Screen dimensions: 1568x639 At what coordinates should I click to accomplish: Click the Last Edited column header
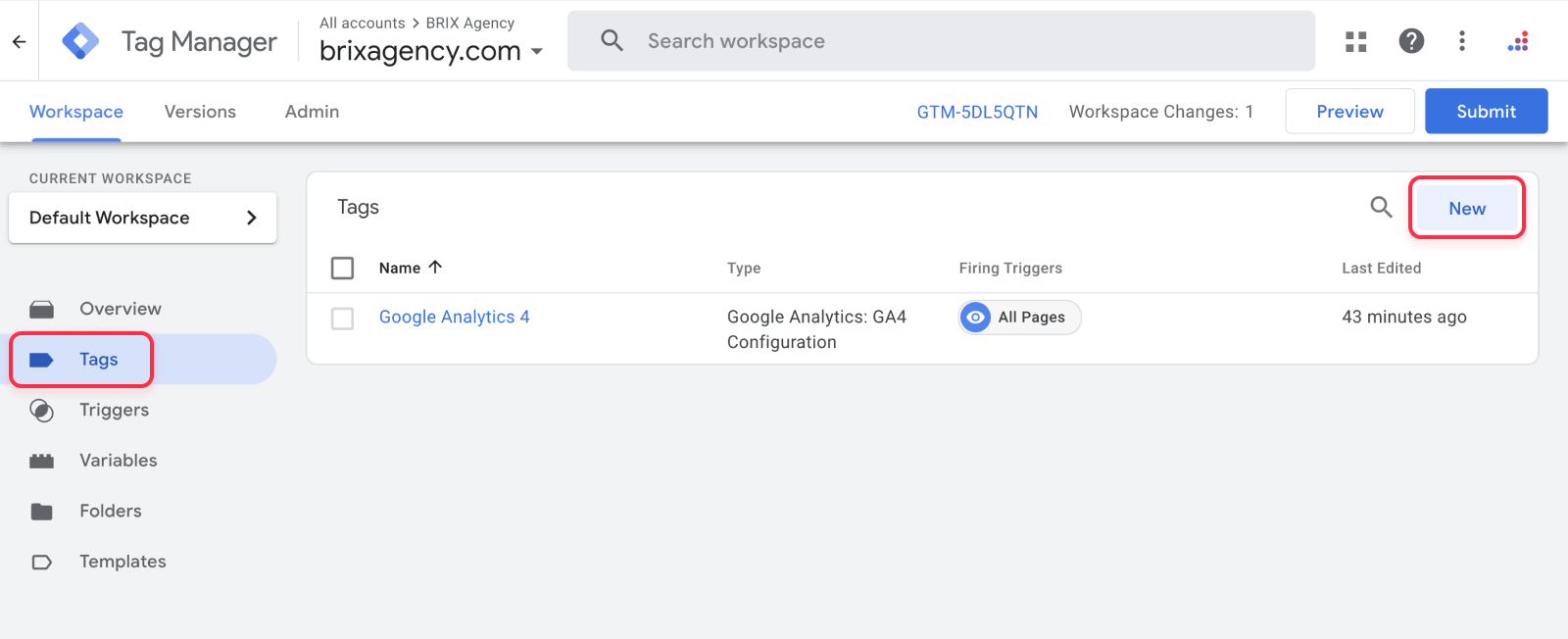click(x=1381, y=268)
